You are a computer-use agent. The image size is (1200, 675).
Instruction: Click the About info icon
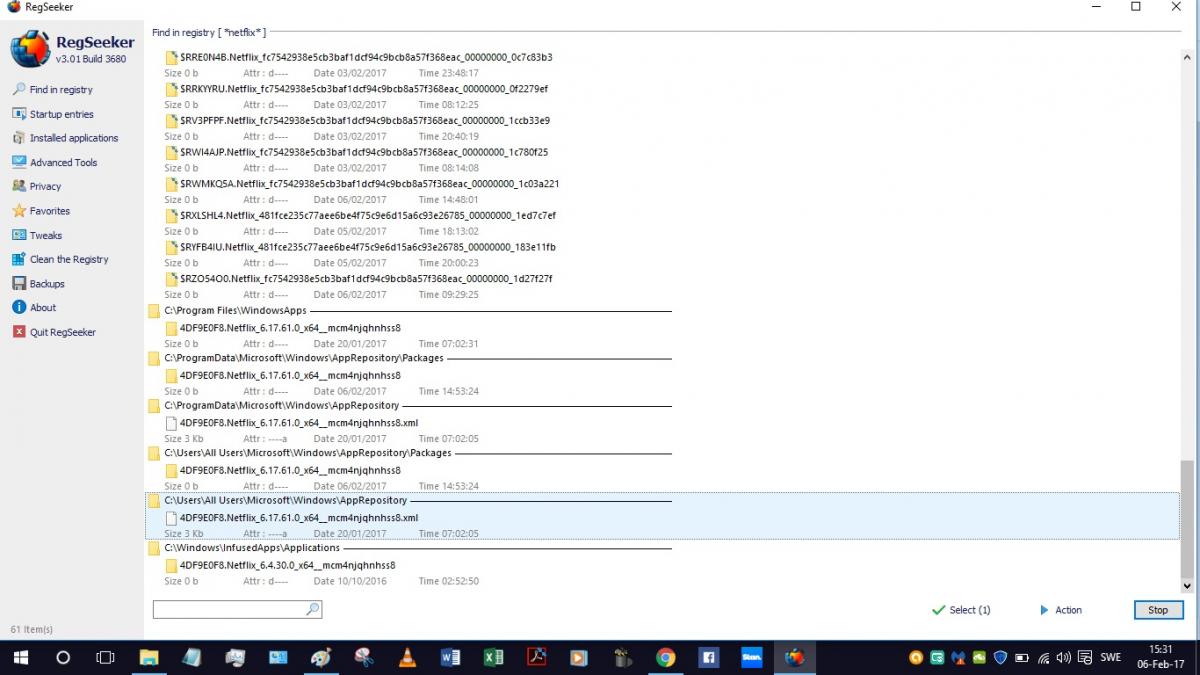(x=19, y=307)
